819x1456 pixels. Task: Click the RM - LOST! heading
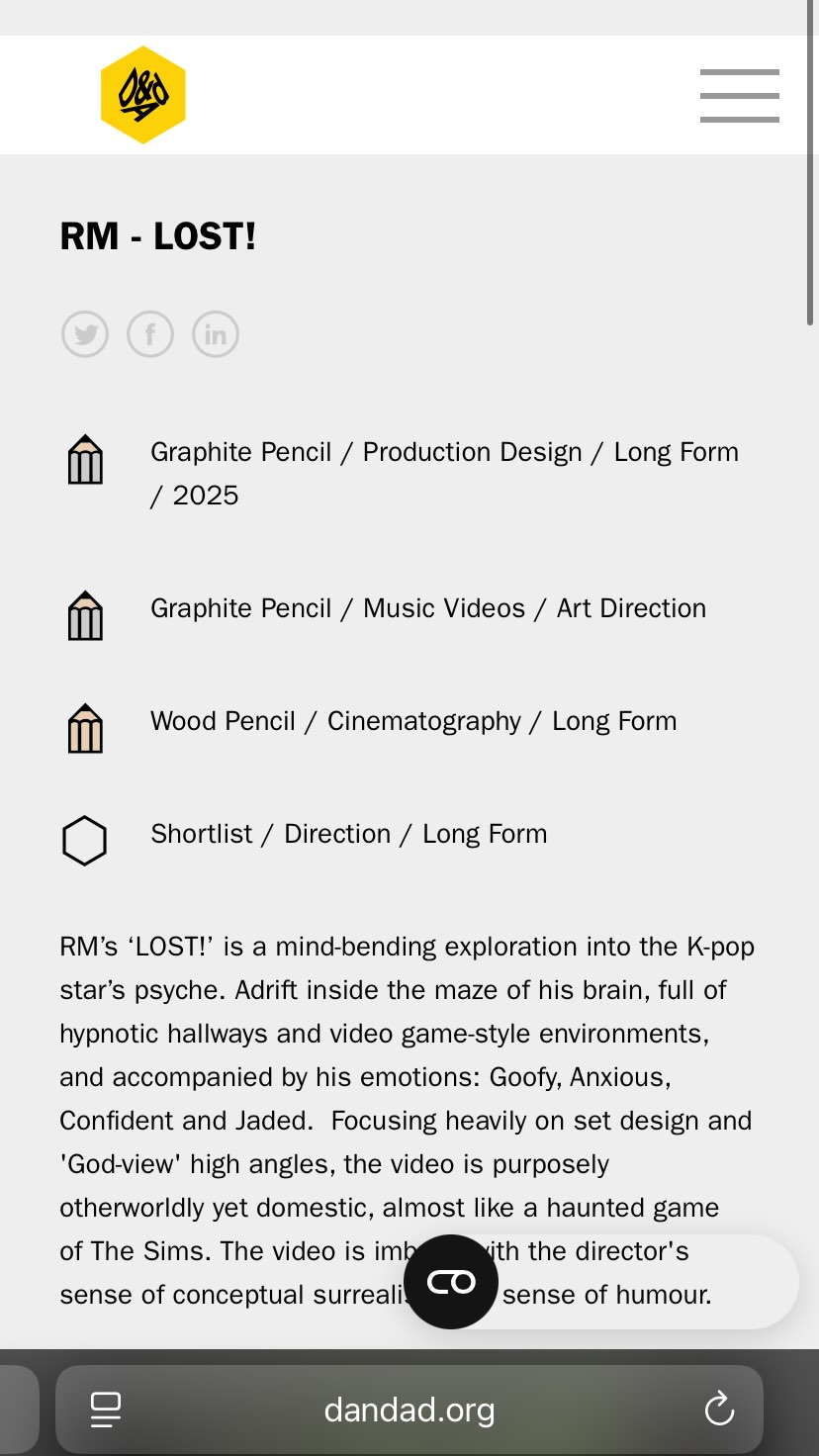[158, 237]
